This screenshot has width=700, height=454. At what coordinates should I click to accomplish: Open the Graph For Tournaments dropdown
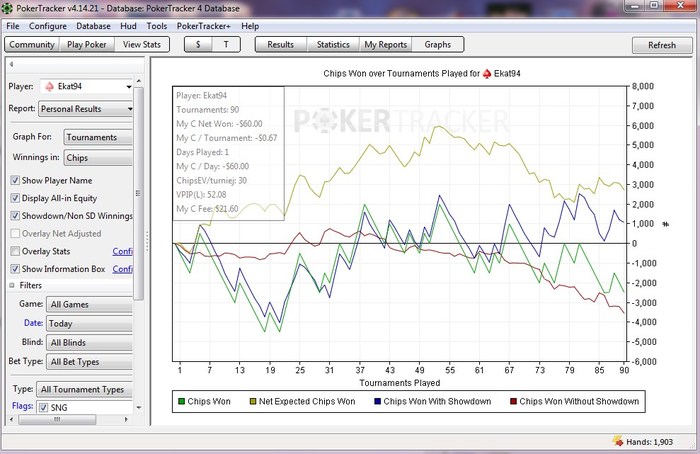(x=98, y=137)
